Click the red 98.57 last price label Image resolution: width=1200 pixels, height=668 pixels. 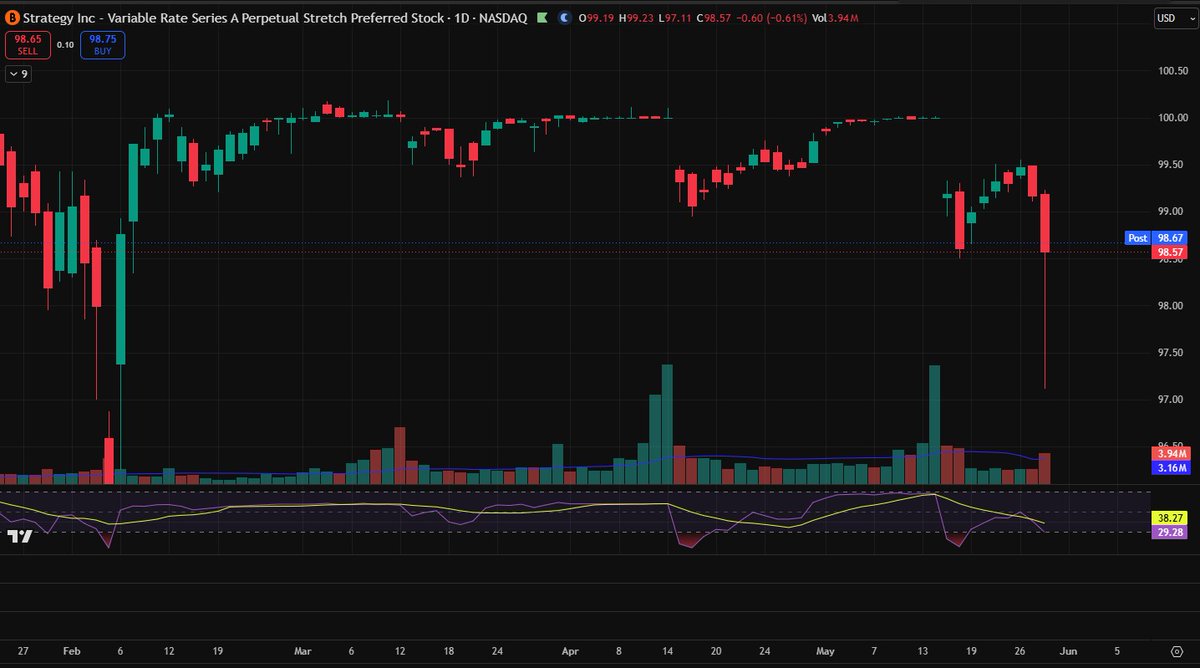pos(1170,253)
